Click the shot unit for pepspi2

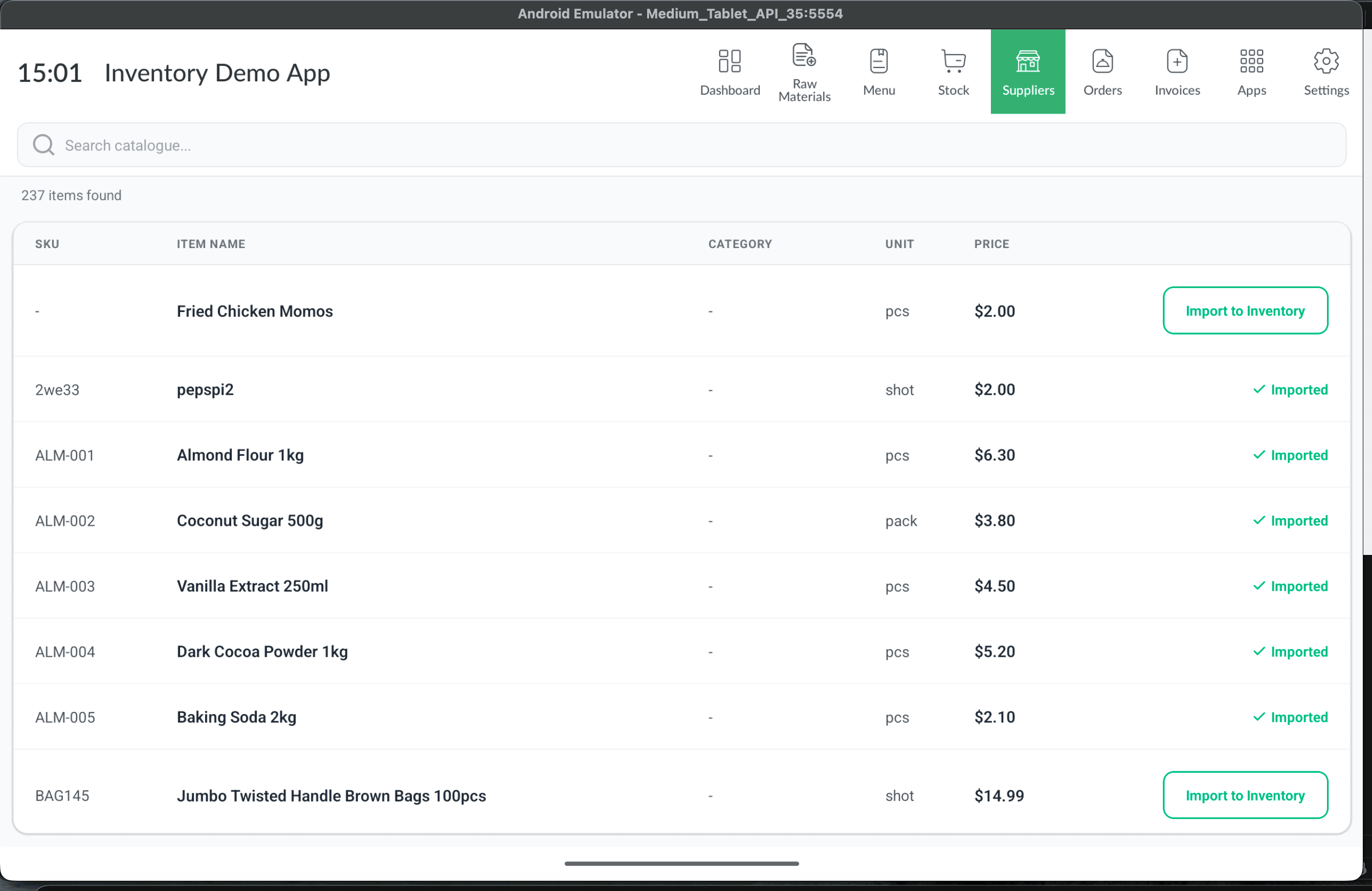pyautogui.click(x=899, y=390)
